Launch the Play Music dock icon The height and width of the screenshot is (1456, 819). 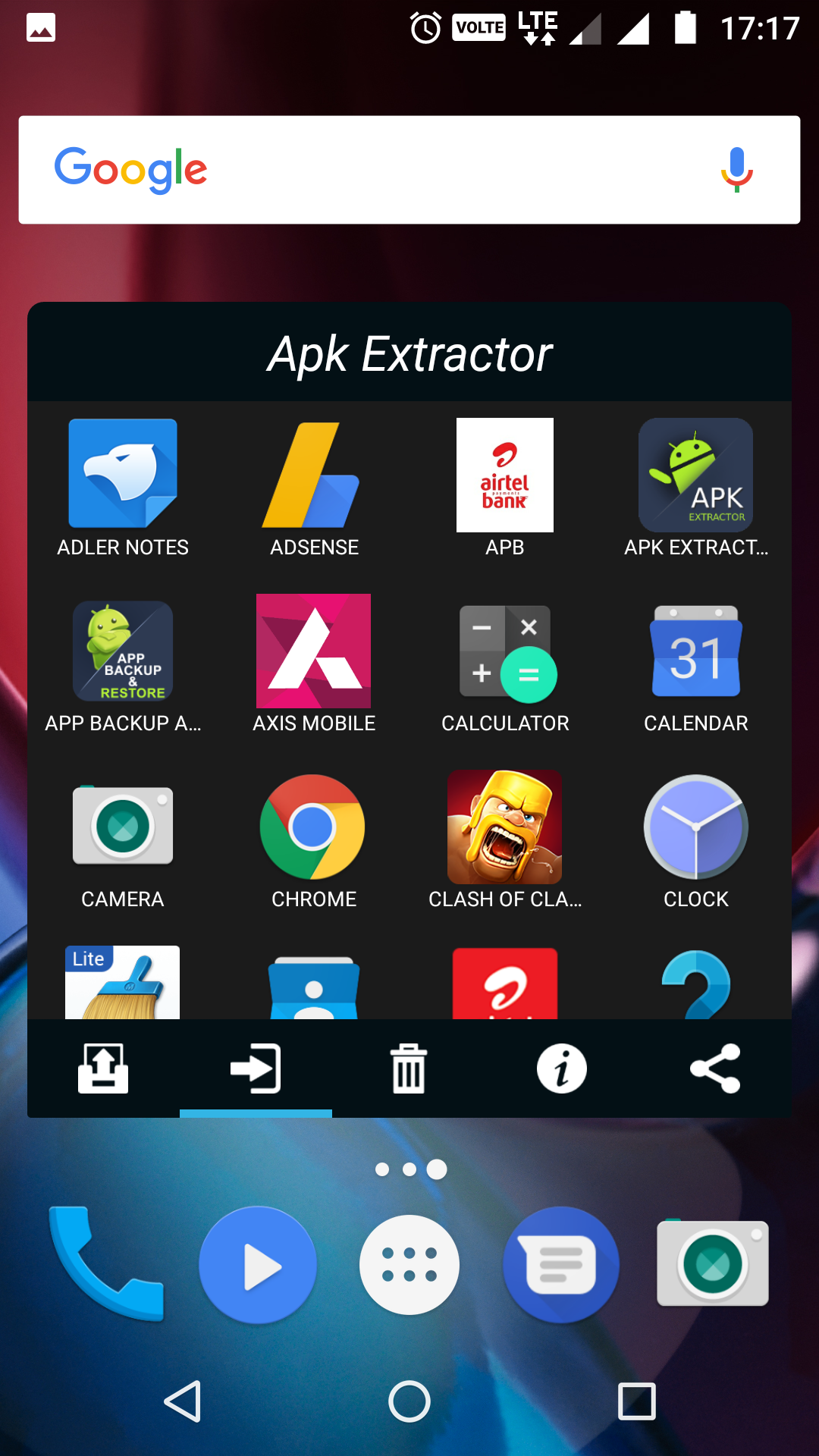(258, 1265)
